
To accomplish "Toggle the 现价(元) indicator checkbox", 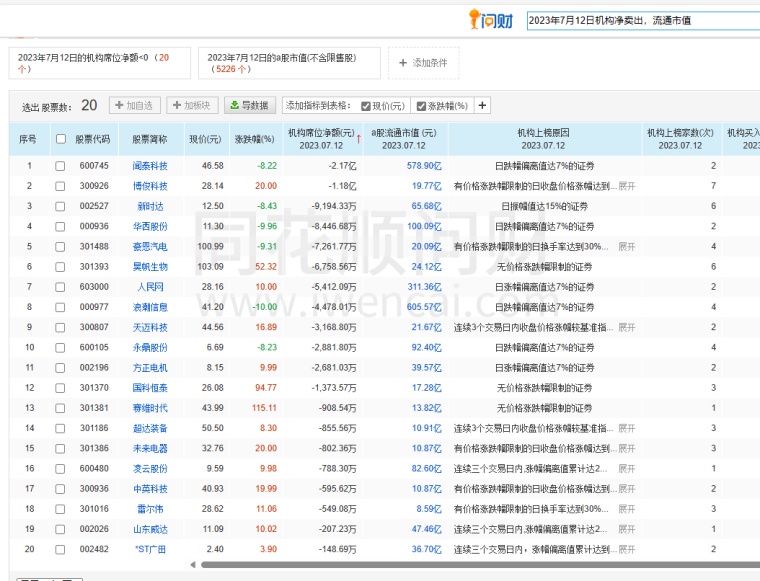I will [x=366, y=106].
